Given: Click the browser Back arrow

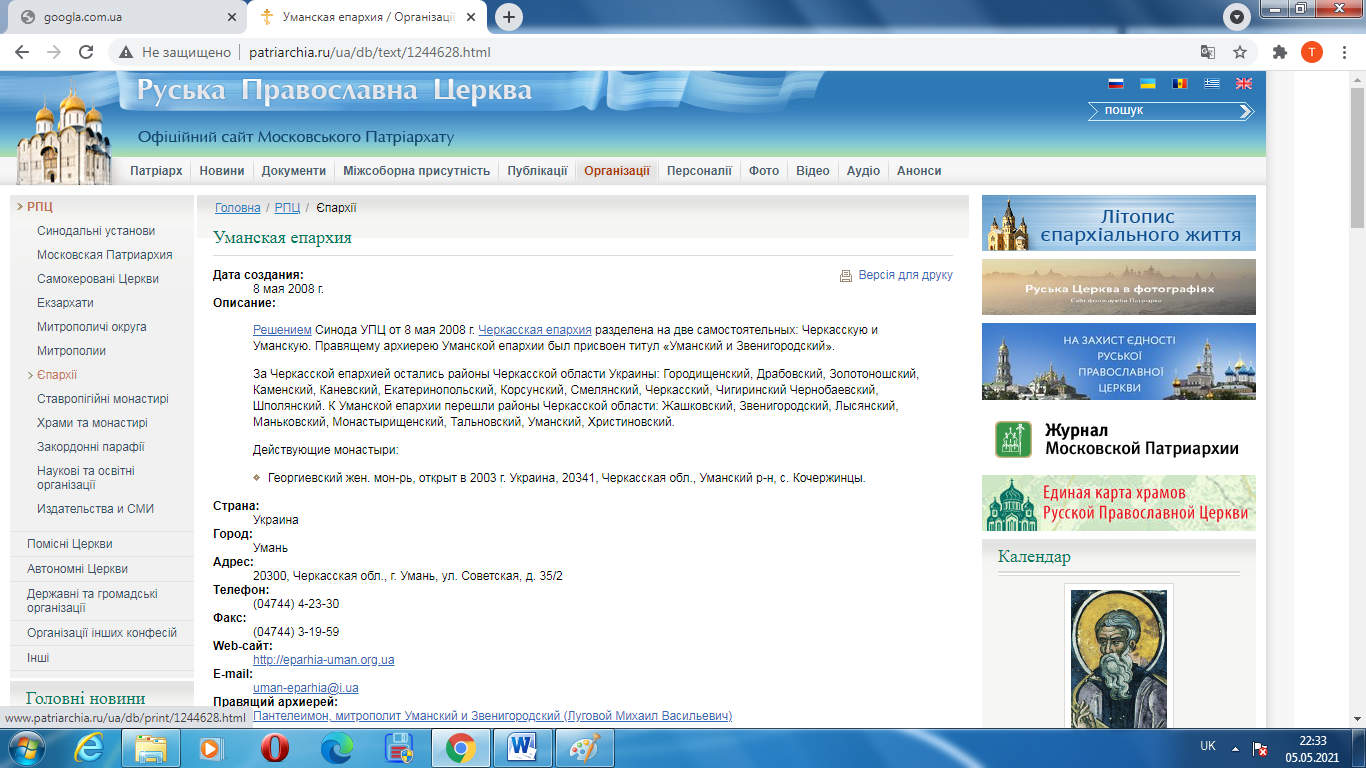Looking at the screenshot, I should click(23, 52).
